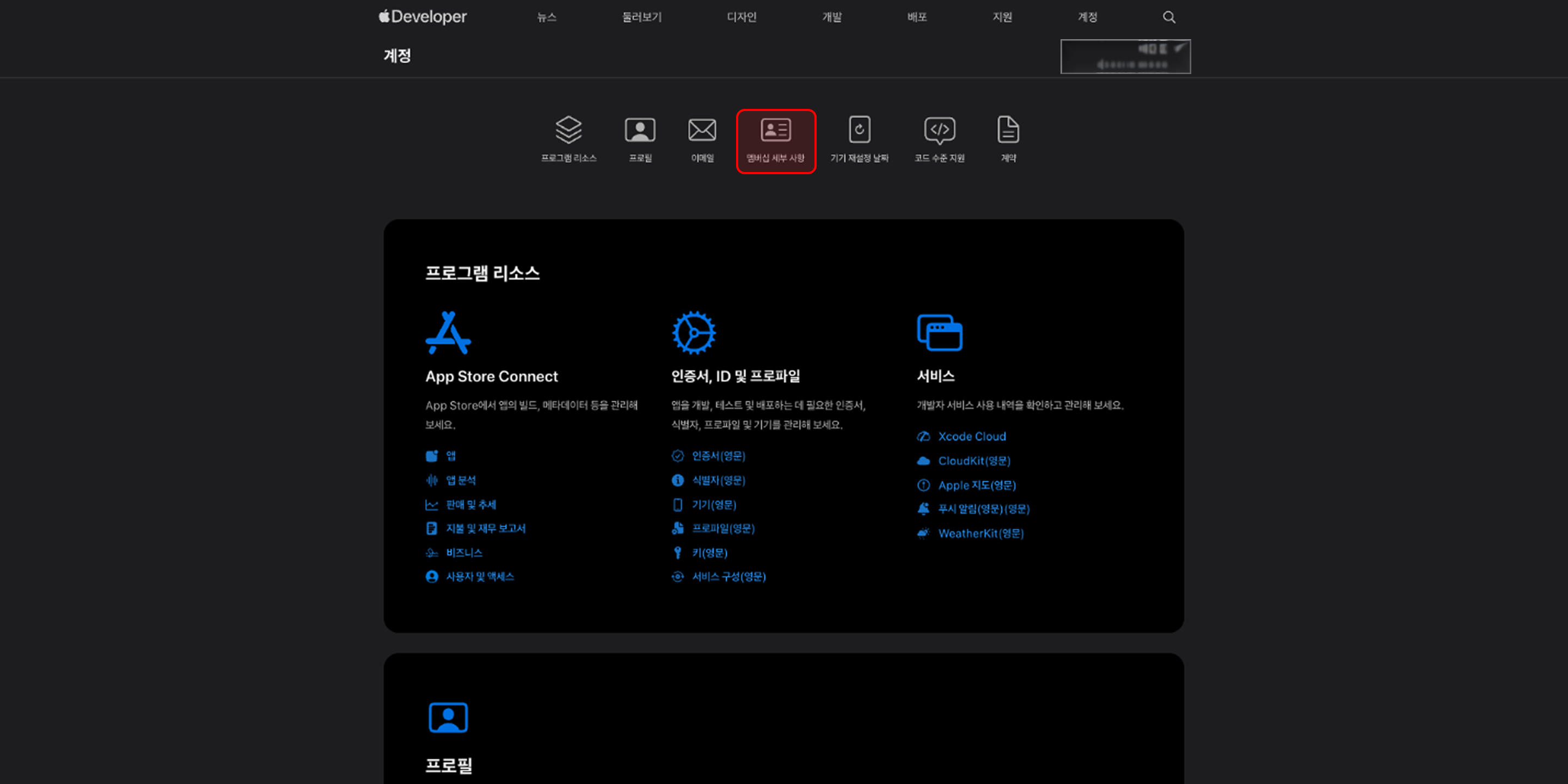1568x784 pixels.
Task: Open the 뉴스 menu item
Action: (547, 17)
